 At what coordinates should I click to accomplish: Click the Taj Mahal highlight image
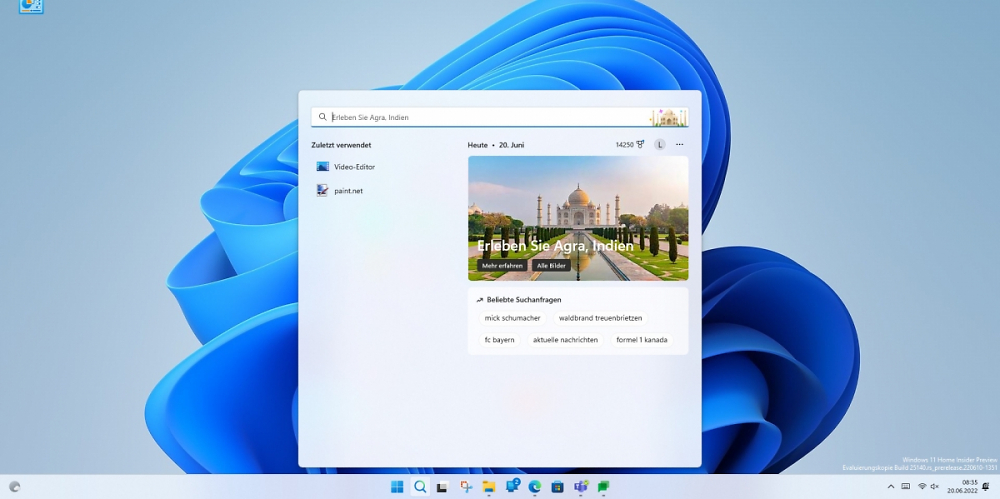point(578,218)
